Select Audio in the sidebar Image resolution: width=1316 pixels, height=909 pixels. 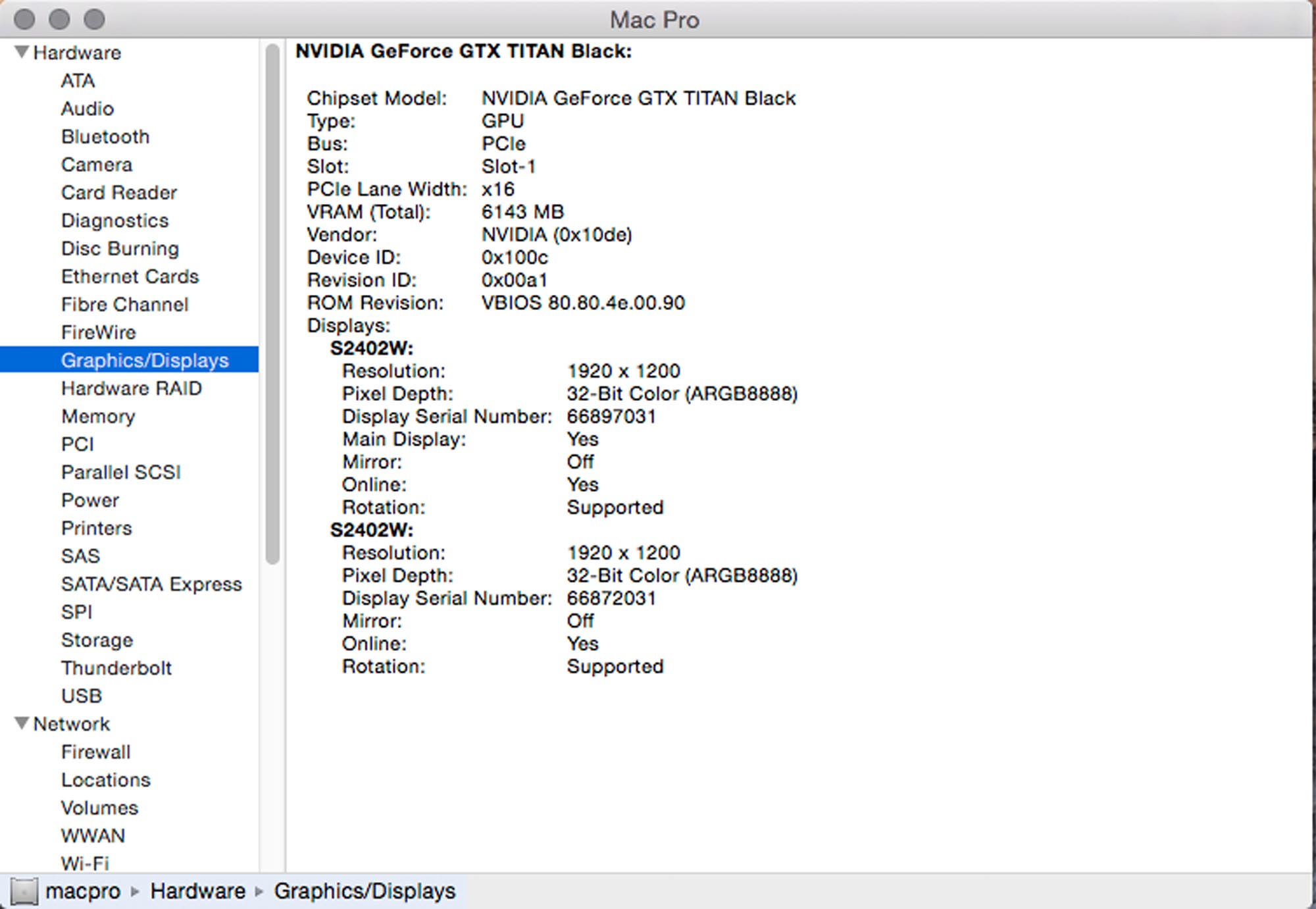tap(88, 109)
